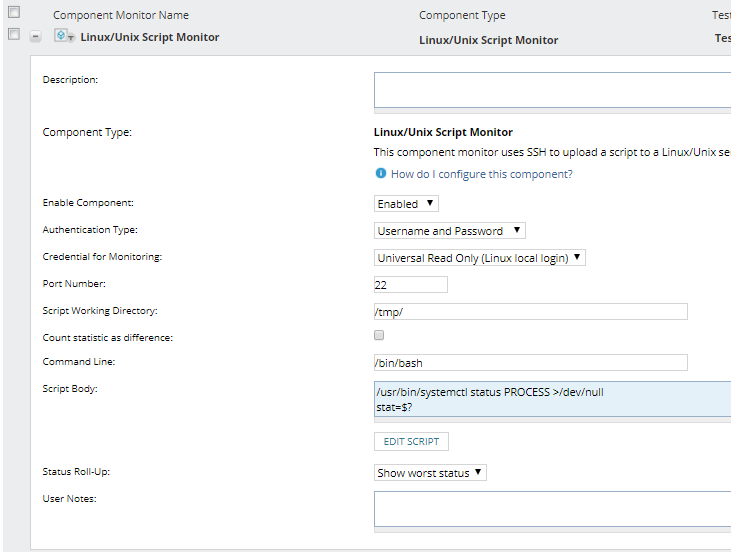Click into the Description text box
This screenshot has width=731, height=552.
point(552,89)
